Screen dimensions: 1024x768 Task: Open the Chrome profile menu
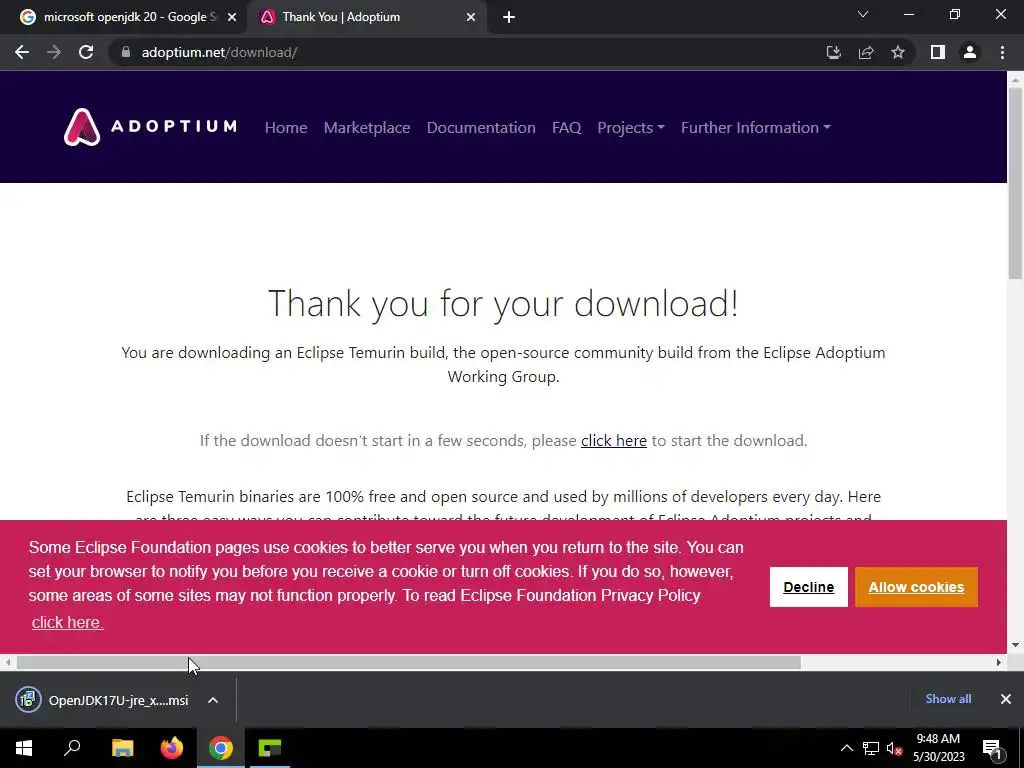970,52
